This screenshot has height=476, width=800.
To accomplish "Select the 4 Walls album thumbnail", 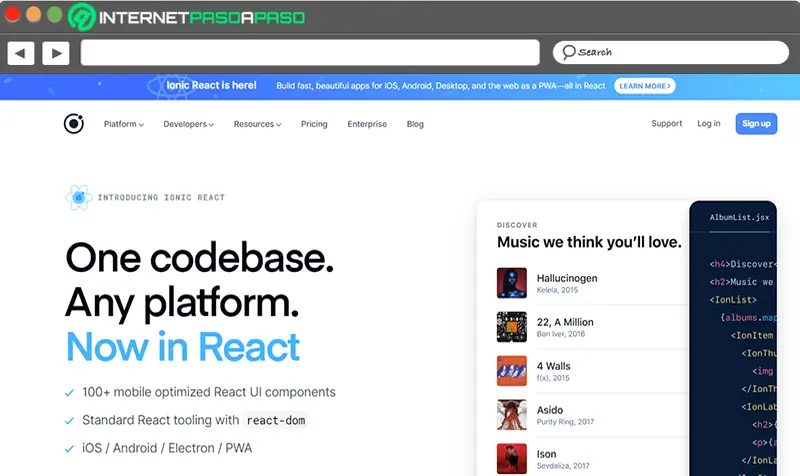I will (512, 370).
